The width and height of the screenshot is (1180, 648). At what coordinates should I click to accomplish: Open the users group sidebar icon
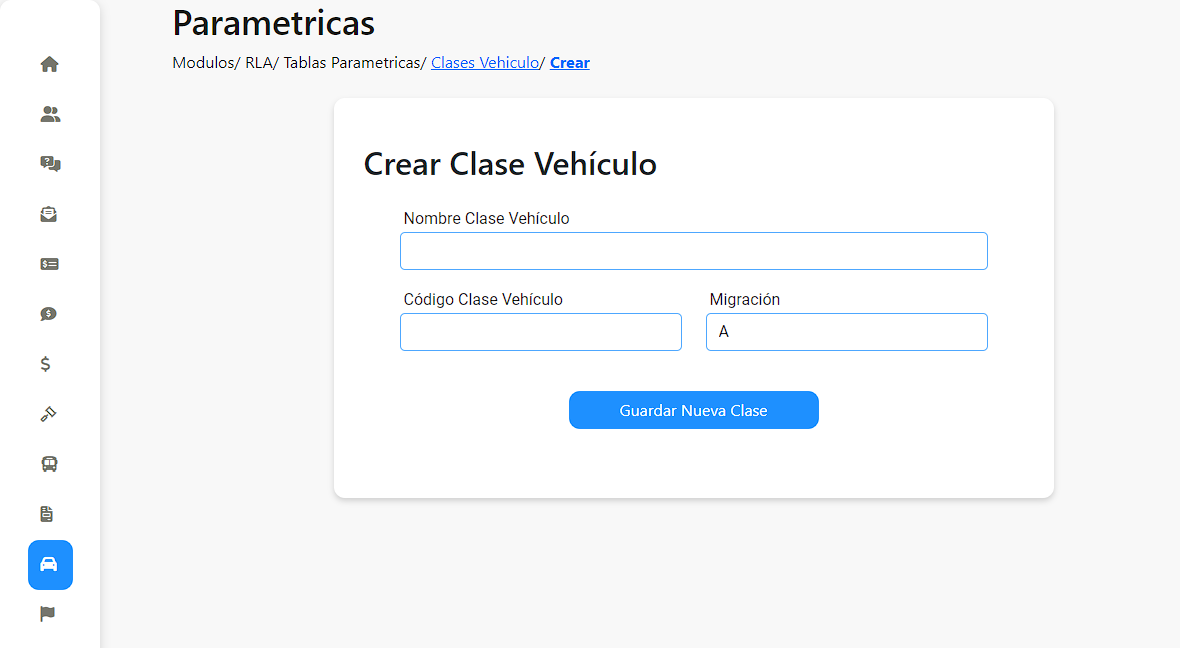(x=50, y=114)
